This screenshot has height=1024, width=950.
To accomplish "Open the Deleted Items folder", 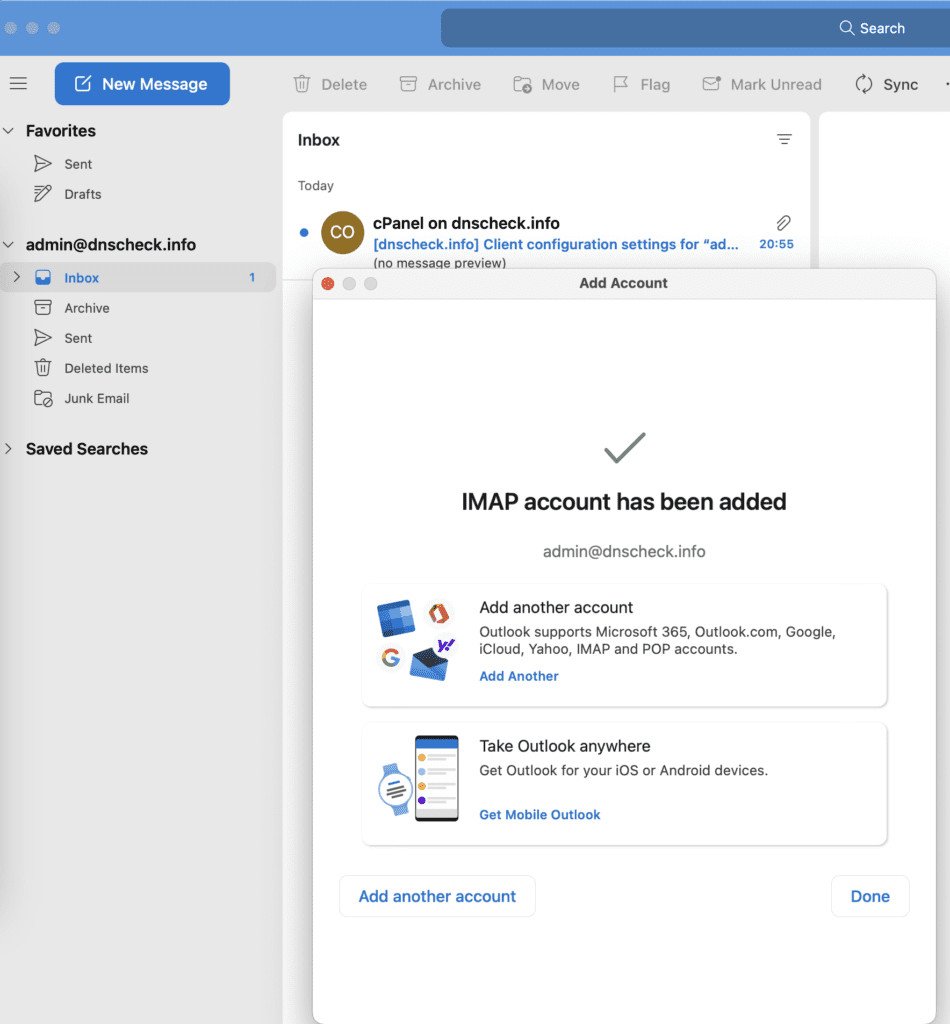I will (x=106, y=368).
